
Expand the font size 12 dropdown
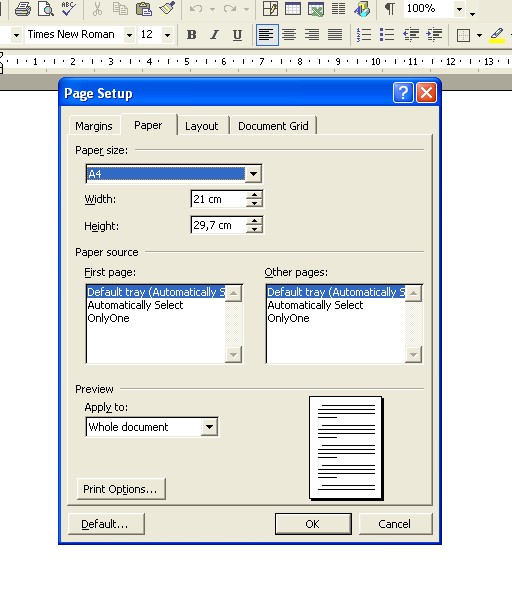click(x=167, y=35)
